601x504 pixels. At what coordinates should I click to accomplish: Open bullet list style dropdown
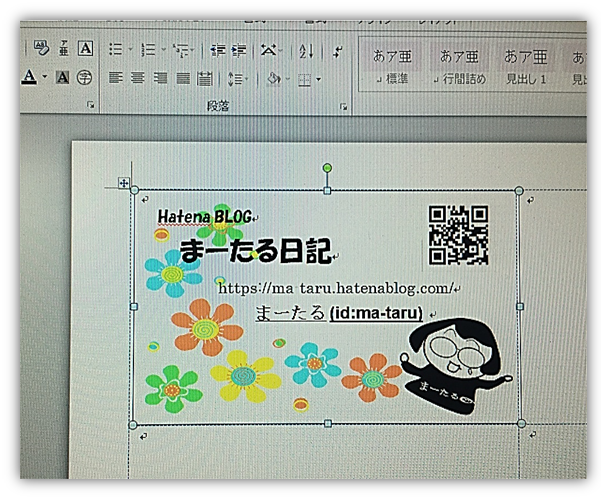(130, 49)
